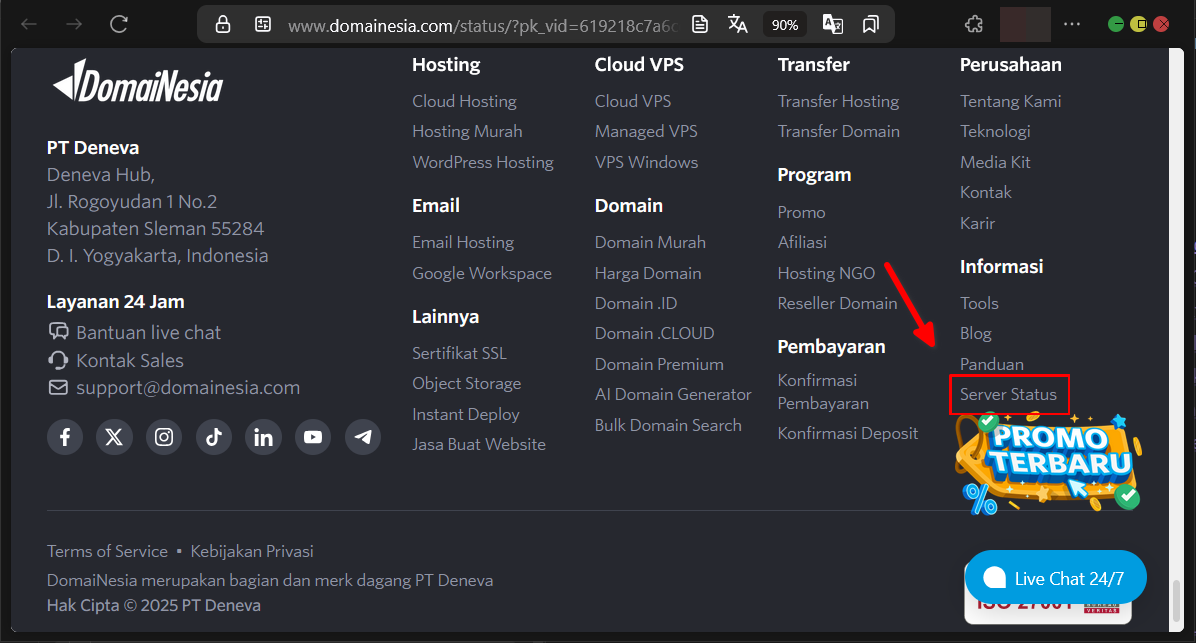Go back with the browser back arrow
This screenshot has width=1196, height=643.
click(29, 24)
